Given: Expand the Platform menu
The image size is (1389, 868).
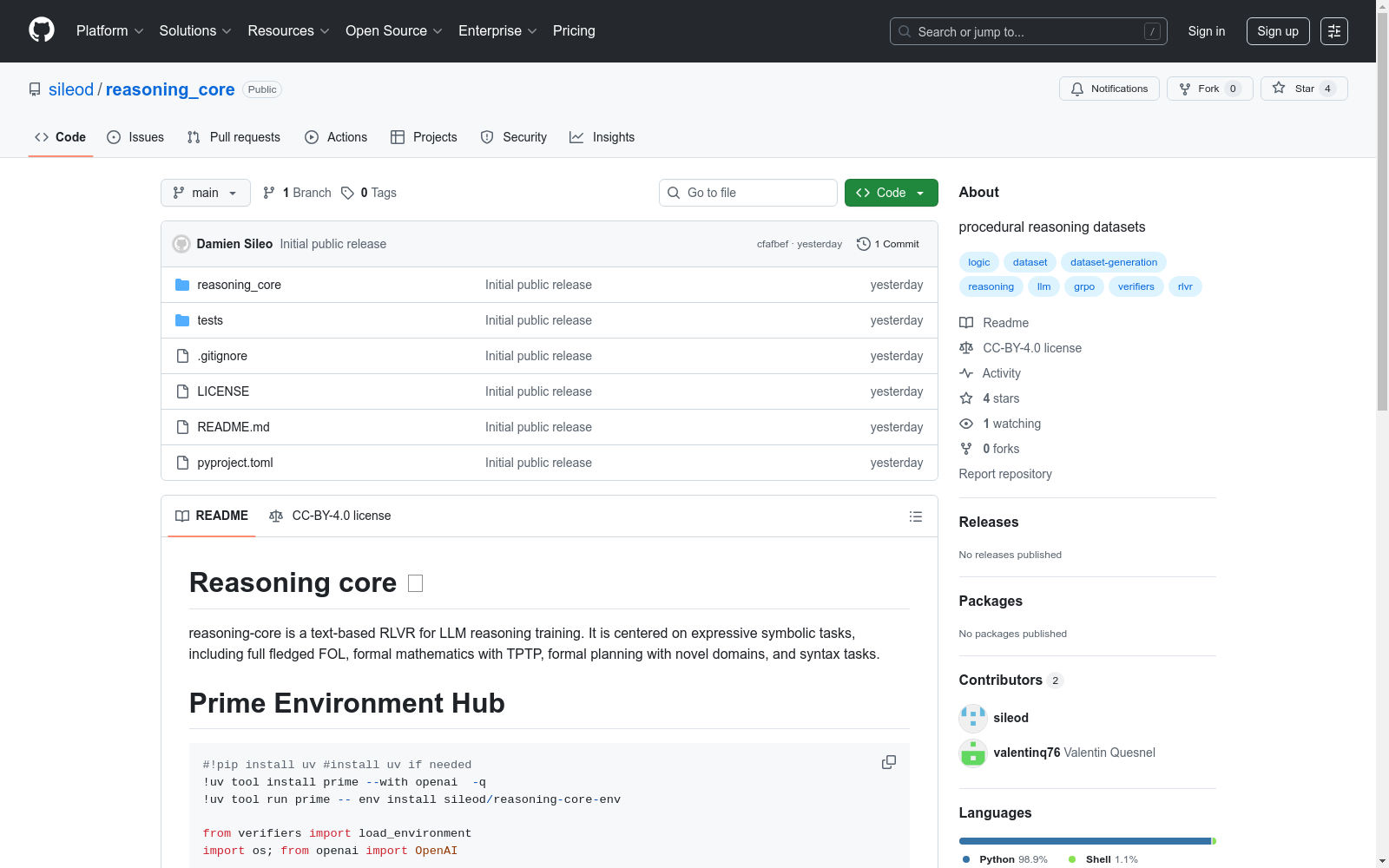Looking at the screenshot, I should (x=109, y=31).
